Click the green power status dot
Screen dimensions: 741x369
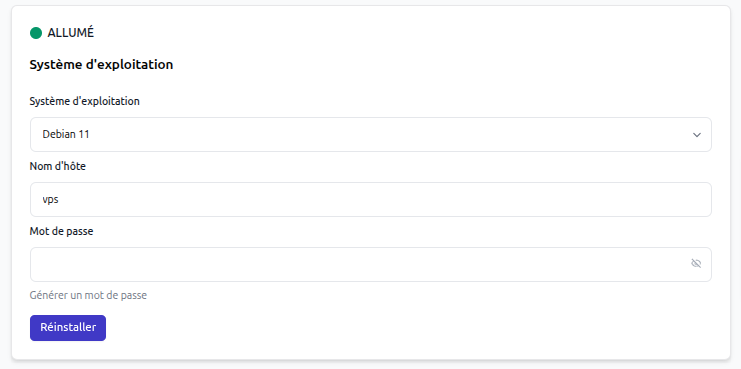tap(36, 33)
